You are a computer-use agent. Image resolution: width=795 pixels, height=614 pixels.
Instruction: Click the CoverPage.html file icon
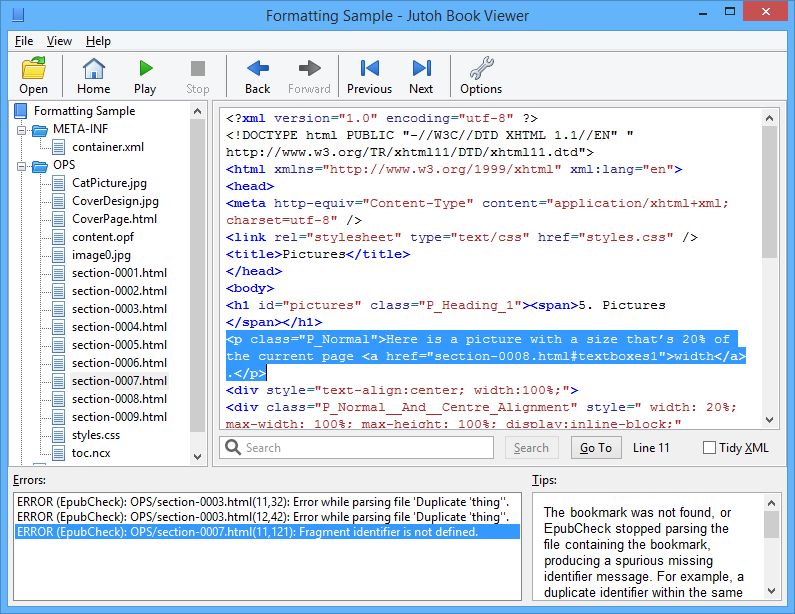tap(59, 219)
